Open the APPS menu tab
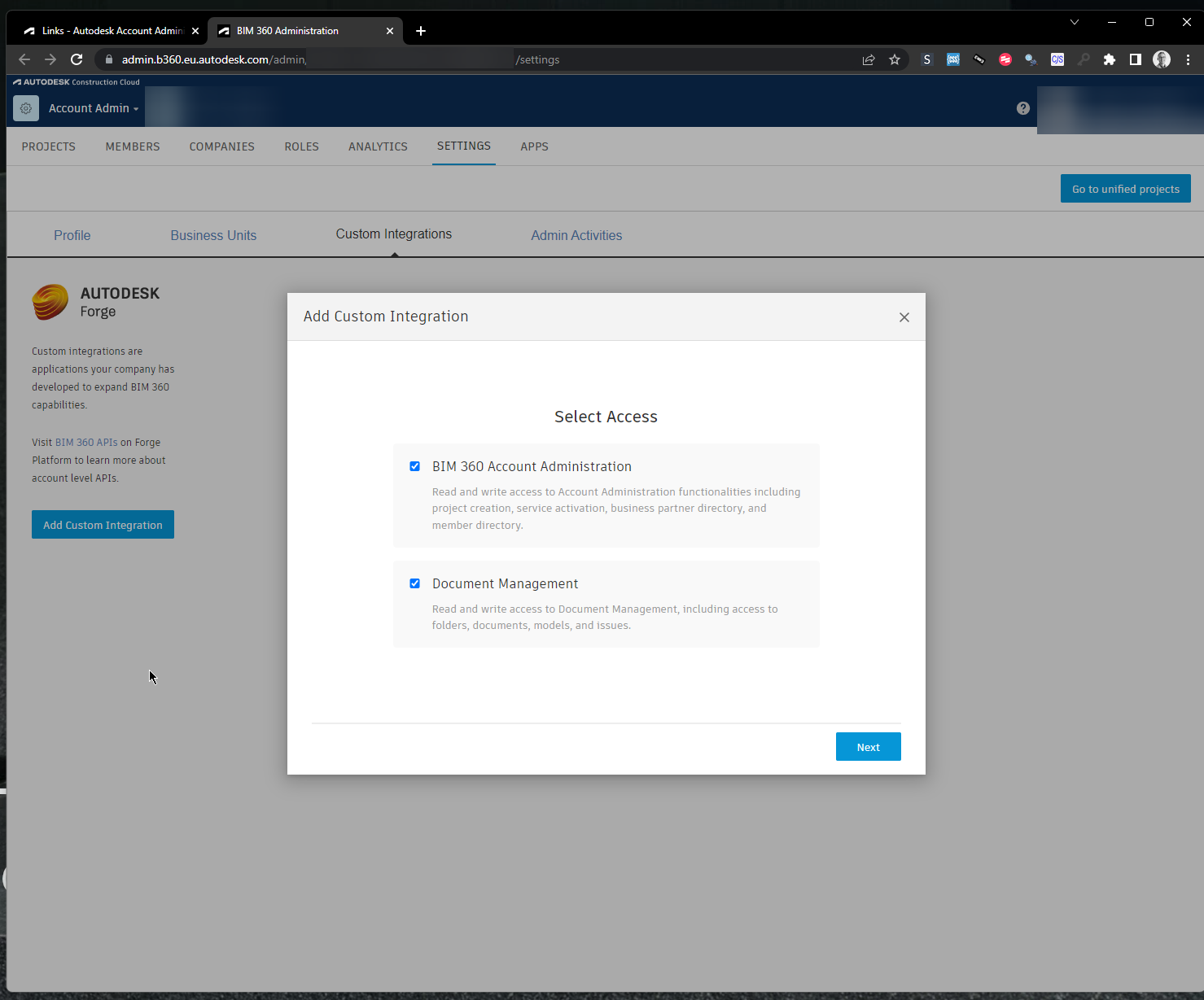Screen dimensions: 1204x1000 (535, 146)
